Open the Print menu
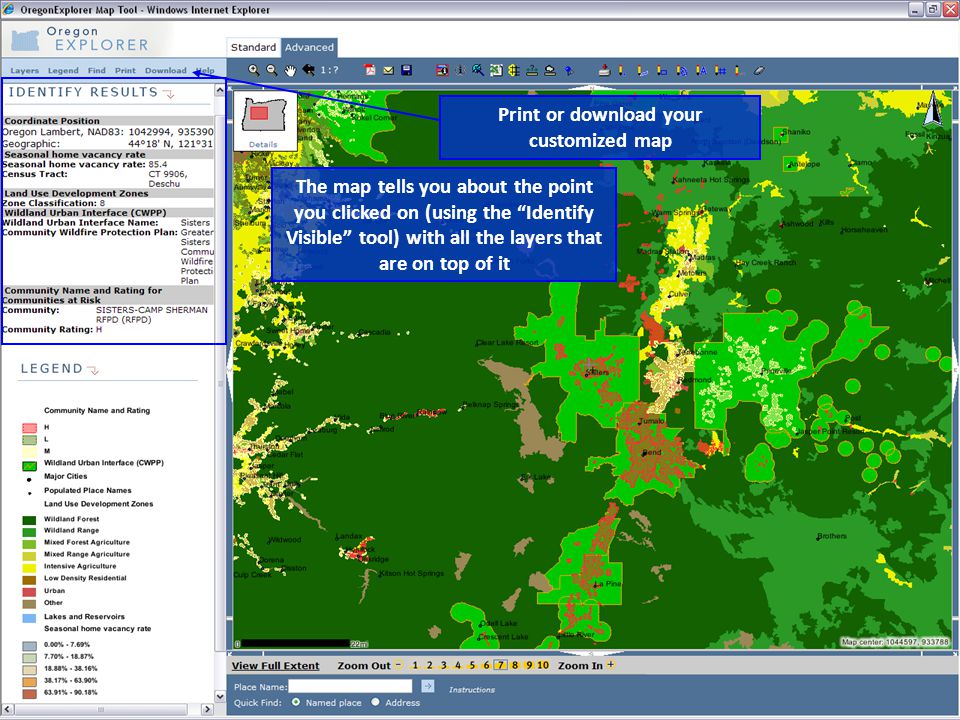This screenshot has height=720, width=960. [125, 70]
